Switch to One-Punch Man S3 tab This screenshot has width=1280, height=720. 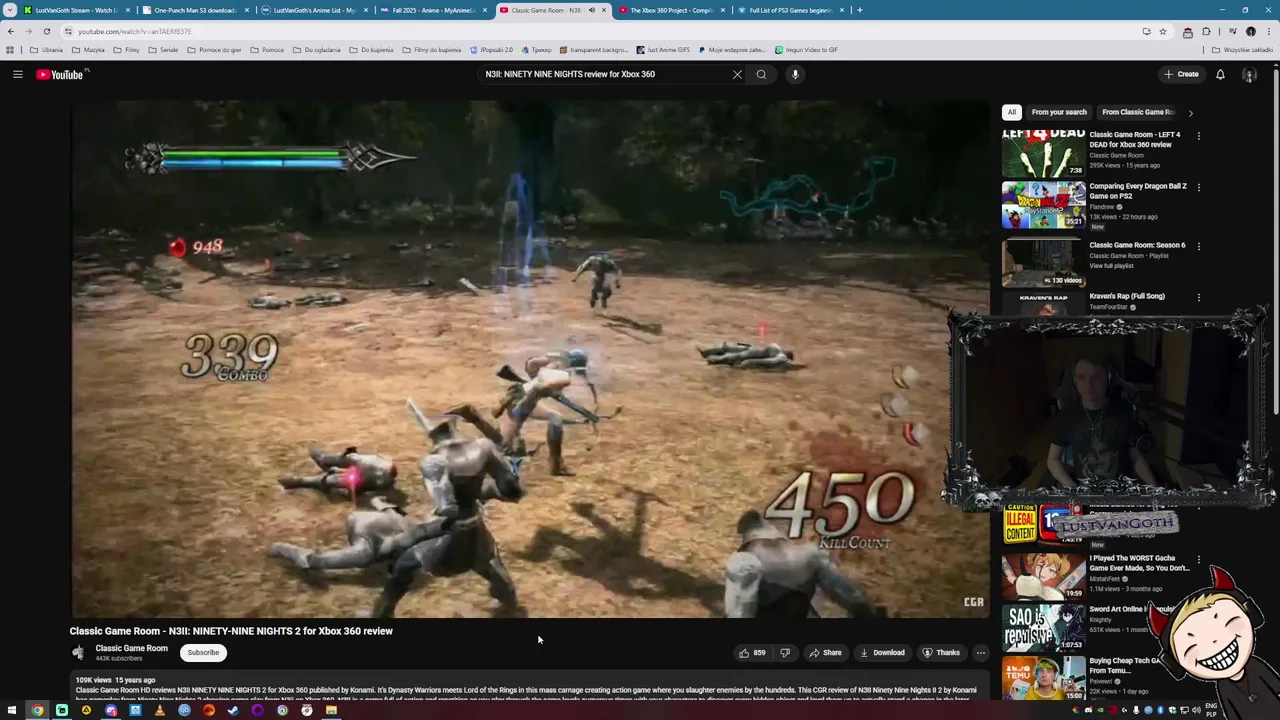coord(195,10)
